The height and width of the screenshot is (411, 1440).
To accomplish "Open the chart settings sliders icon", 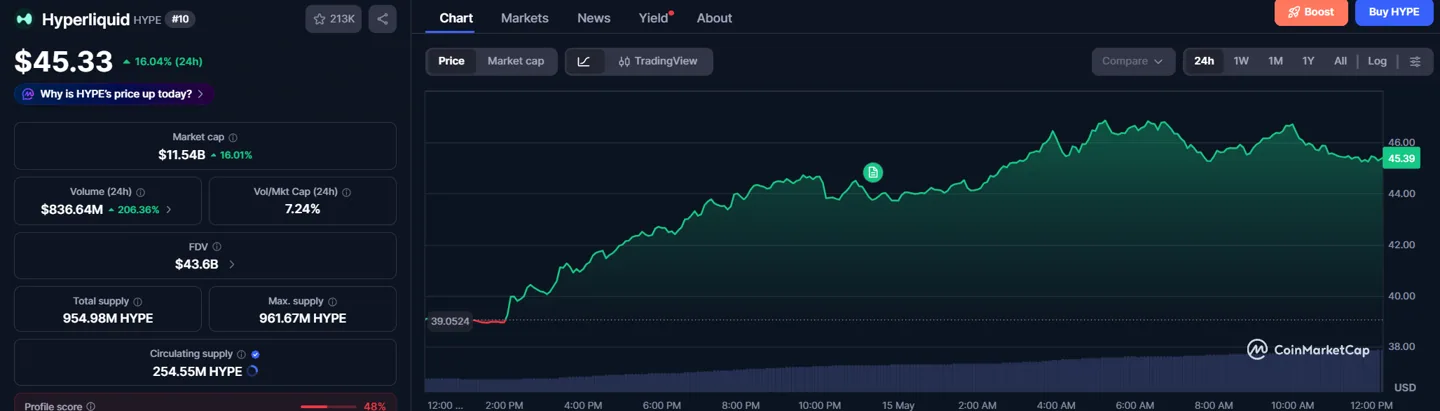I will [1415, 61].
